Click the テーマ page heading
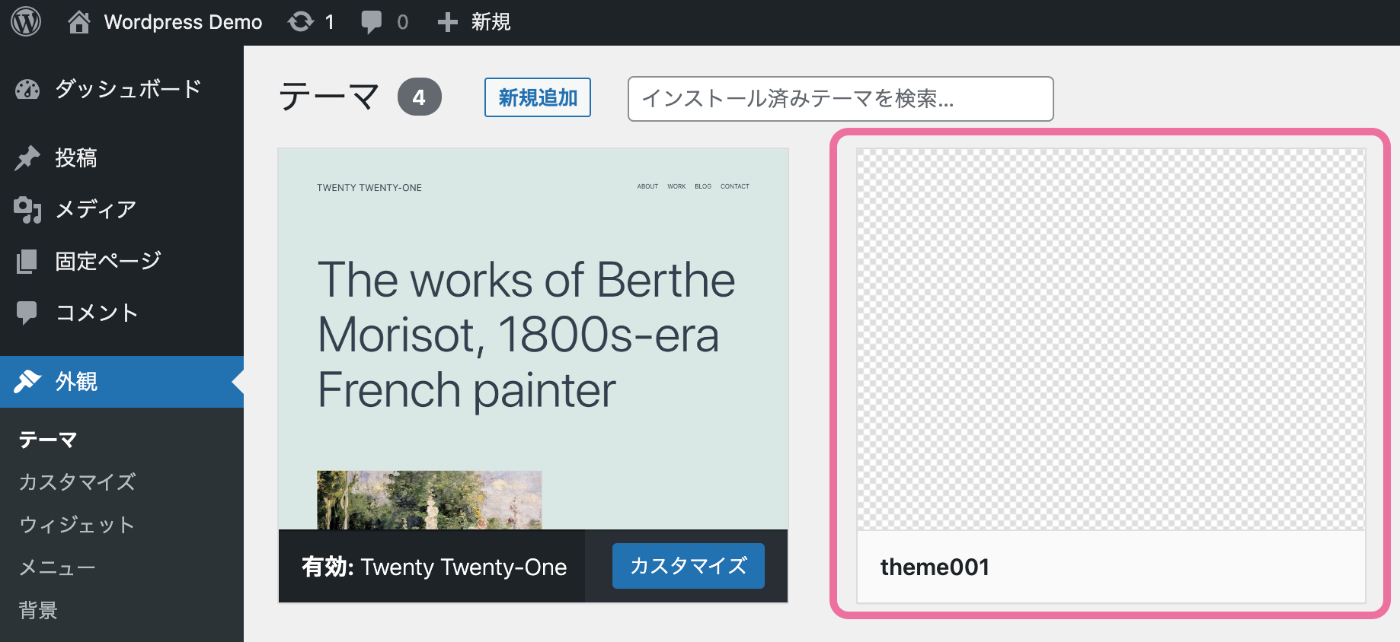The width and height of the screenshot is (1400, 642). coord(329,97)
